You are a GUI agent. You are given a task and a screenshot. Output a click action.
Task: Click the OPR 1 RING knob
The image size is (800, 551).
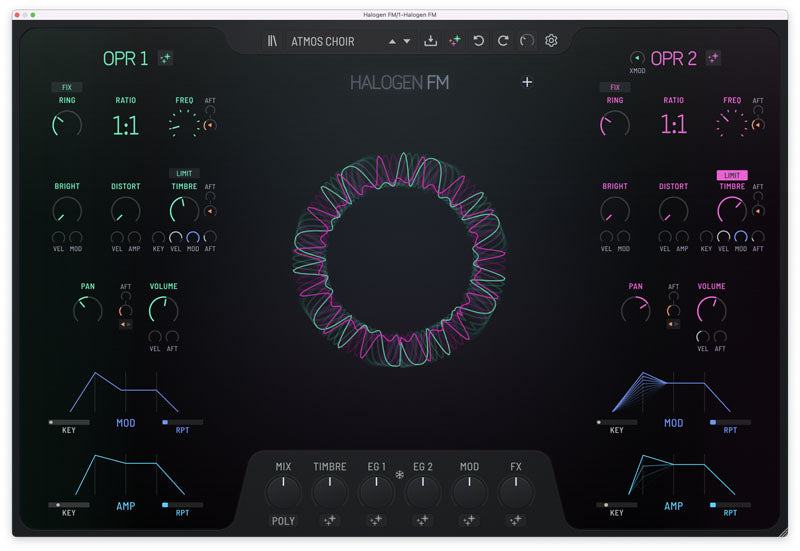[x=67, y=124]
